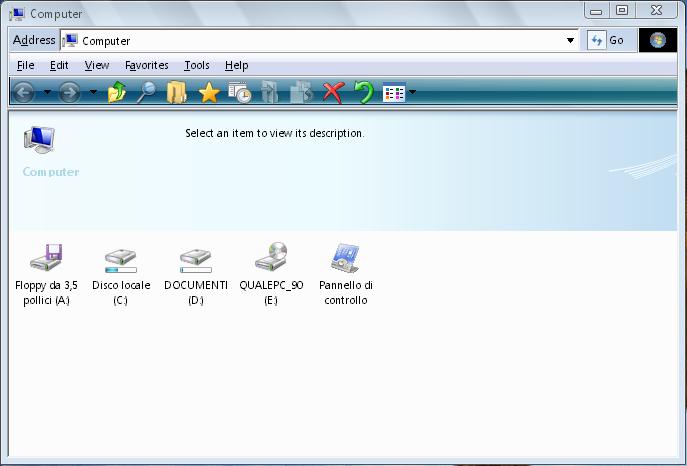
Task: Click the Go button
Action: coord(607,40)
